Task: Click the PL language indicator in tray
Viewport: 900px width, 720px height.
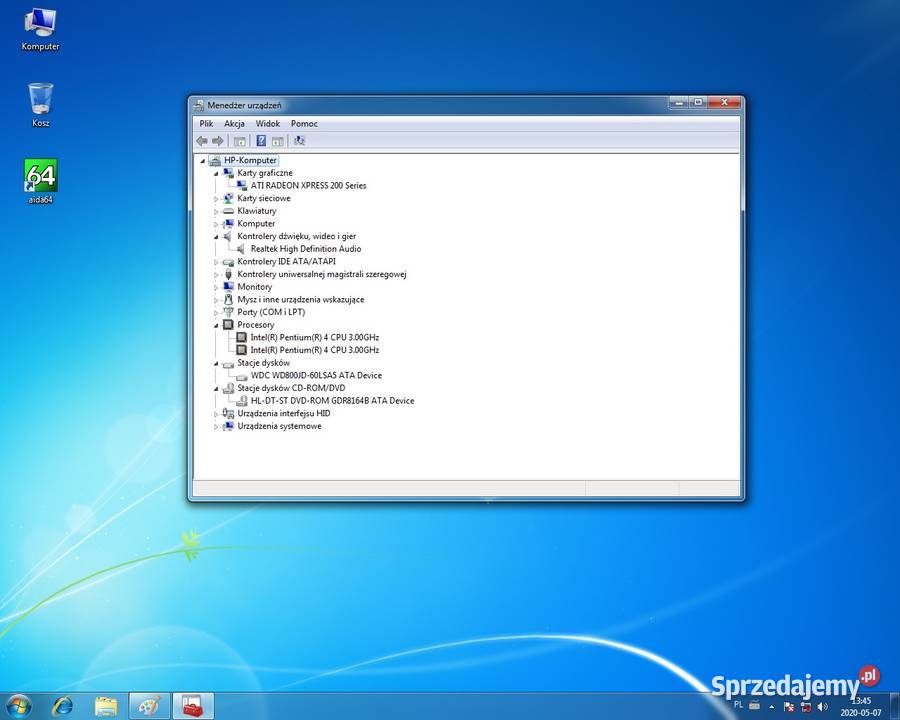Action: [x=738, y=704]
